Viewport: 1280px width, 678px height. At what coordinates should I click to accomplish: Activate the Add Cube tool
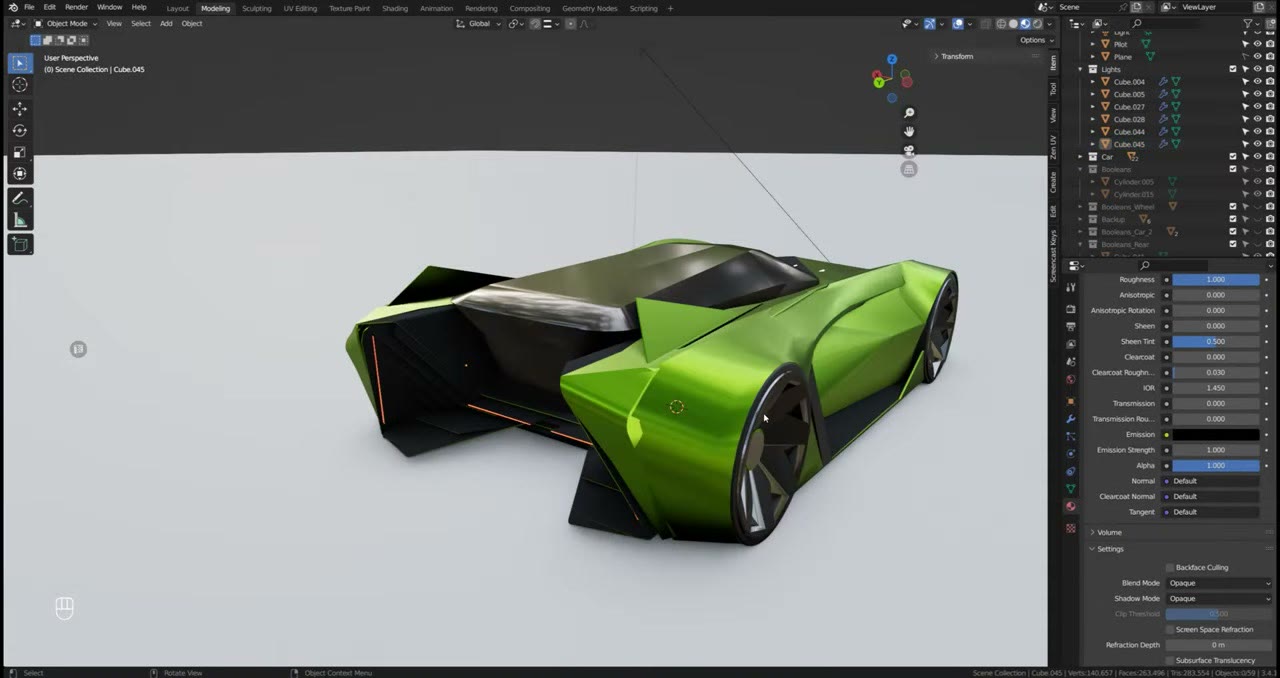(x=19, y=244)
